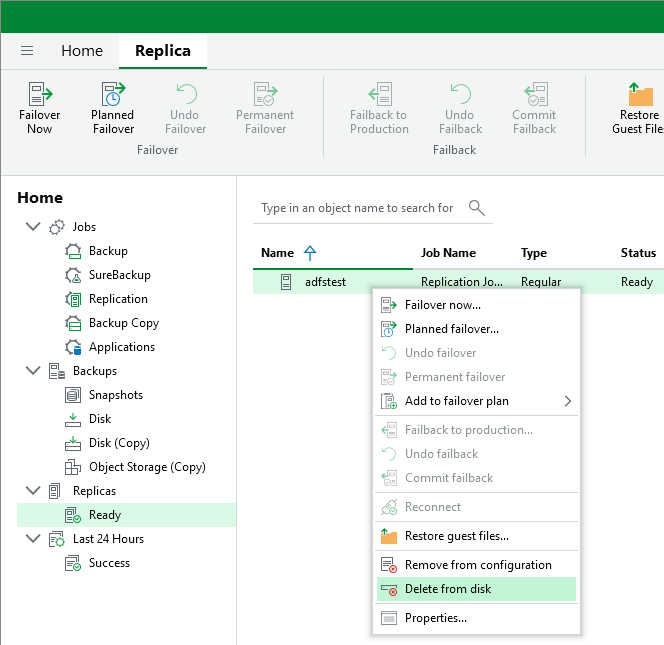Viewport: 664px width, 645px height.
Task: Click the Restore Guest Files ribbon button
Action: [x=639, y=108]
